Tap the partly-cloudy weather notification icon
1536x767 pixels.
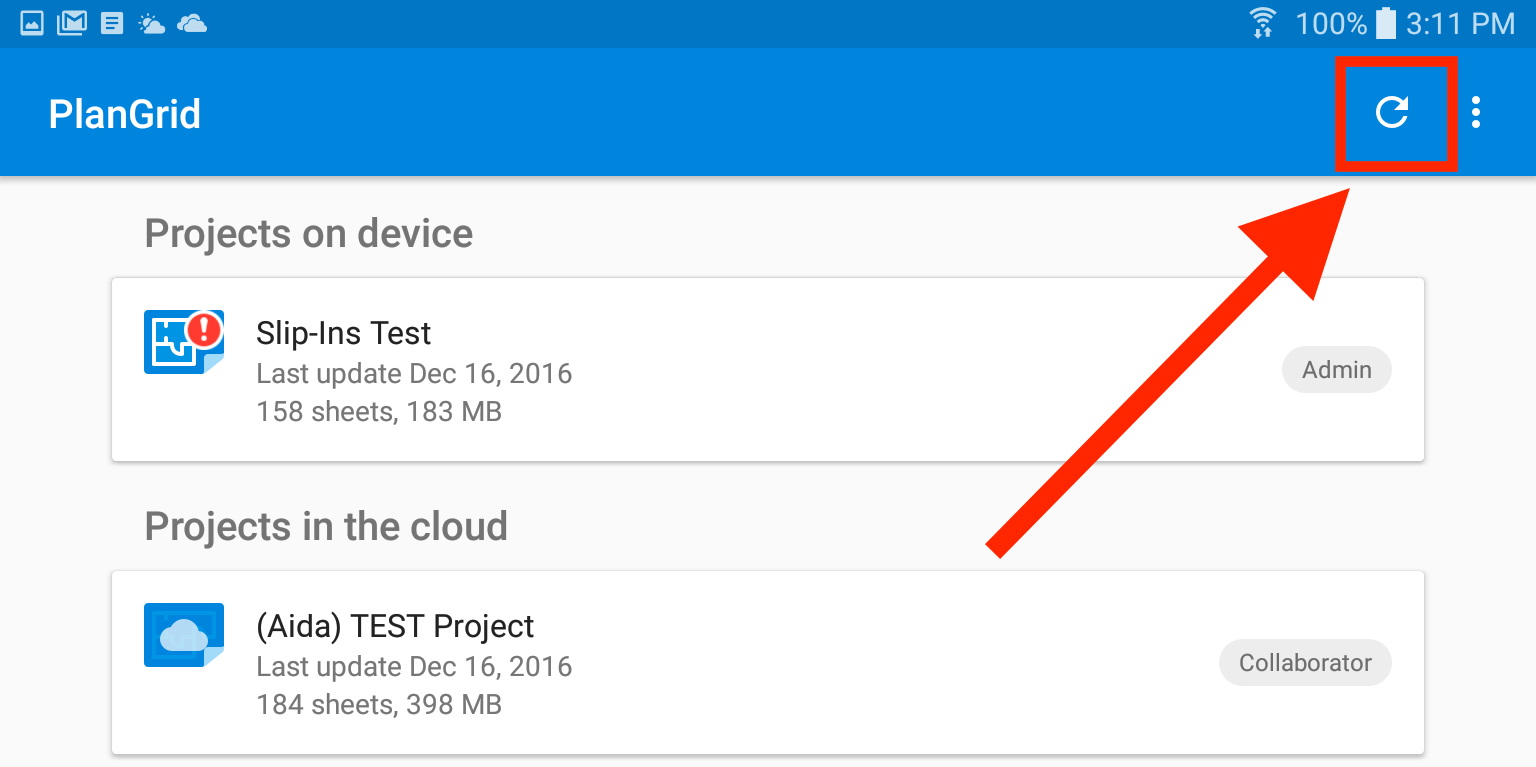coord(152,23)
